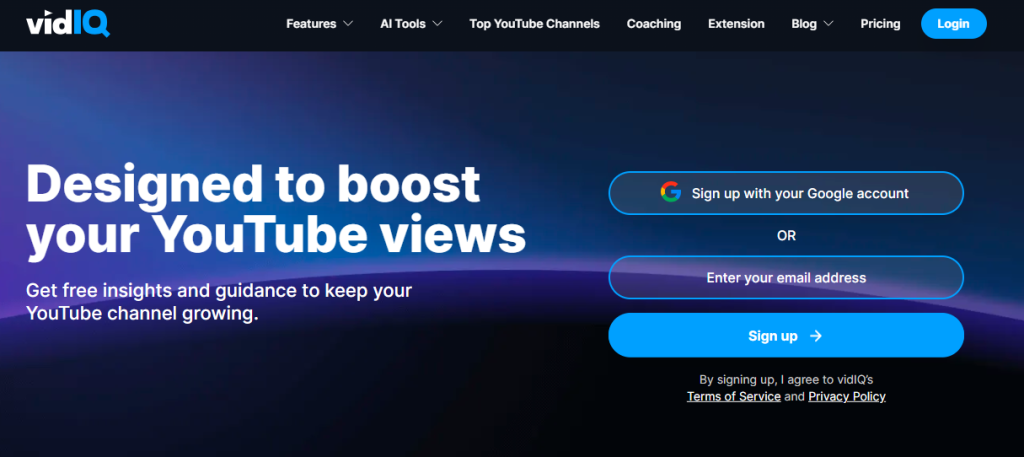Sign up with your Google account

[786, 193]
